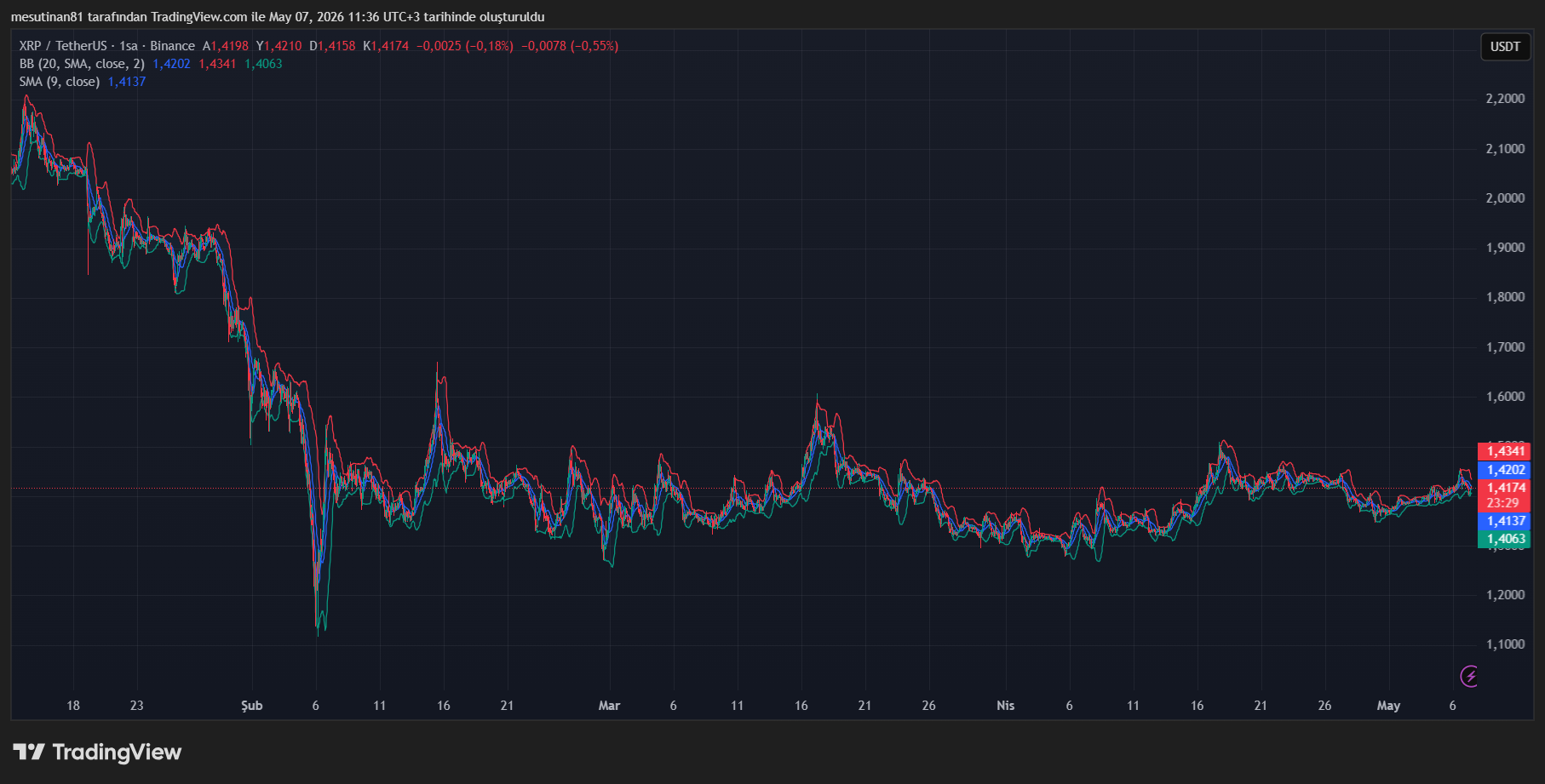1545x784 pixels.
Task: Click the Mar month label on time axis
Action: [609, 706]
